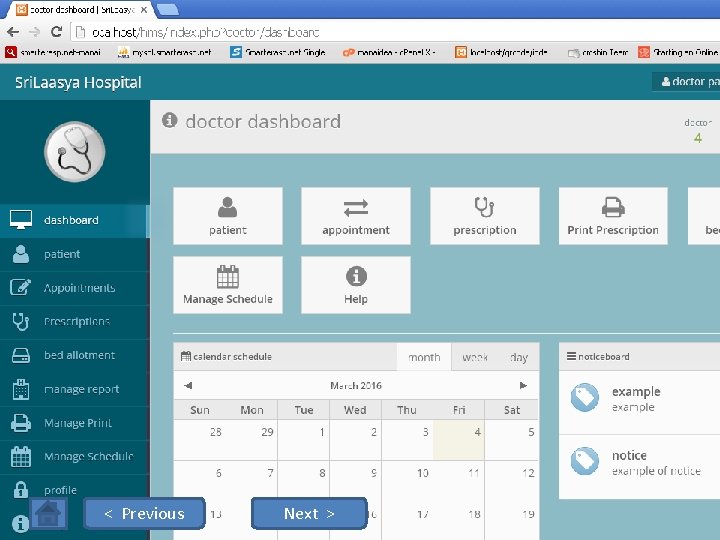Screen dimensions: 720x540
Task: Click the profile lock icon
Action: click(x=21, y=490)
